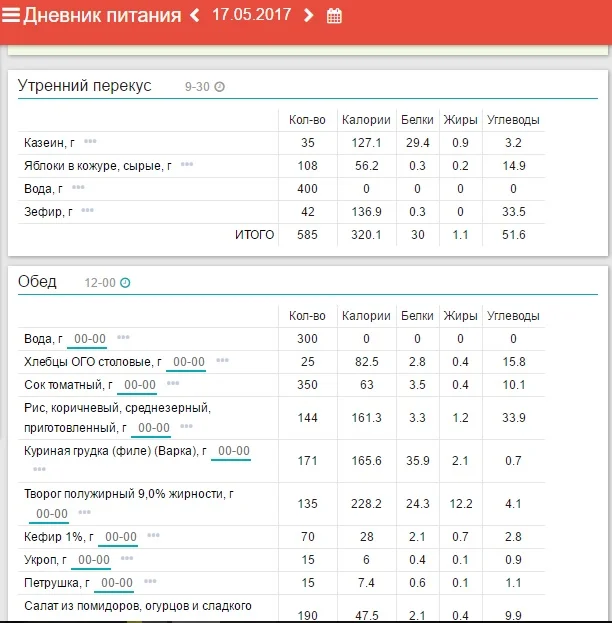Open the calendar date picker
The height and width of the screenshot is (623, 612).
pyautogui.click(x=334, y=16)
